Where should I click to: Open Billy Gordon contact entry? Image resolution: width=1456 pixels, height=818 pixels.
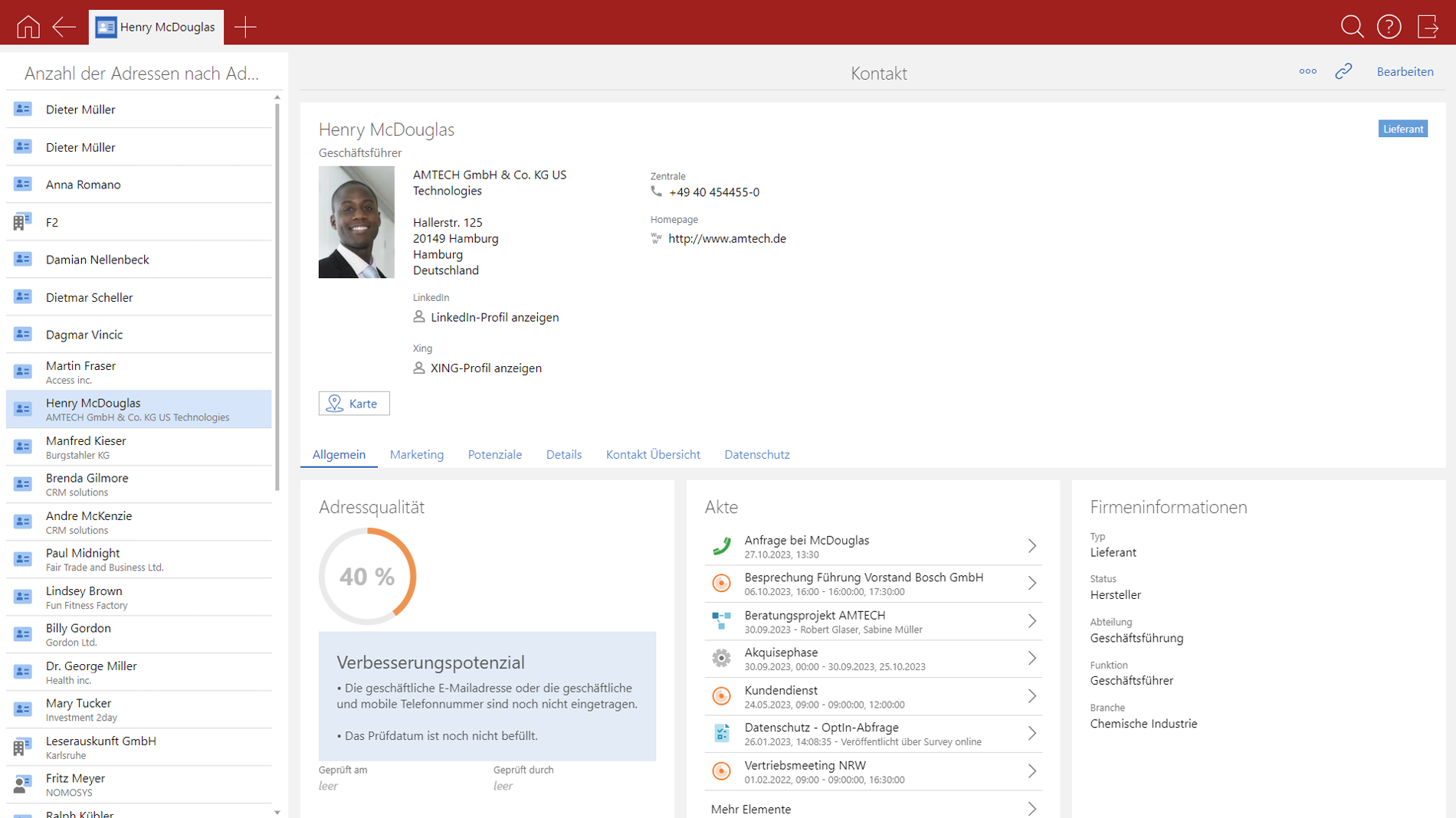139,635
